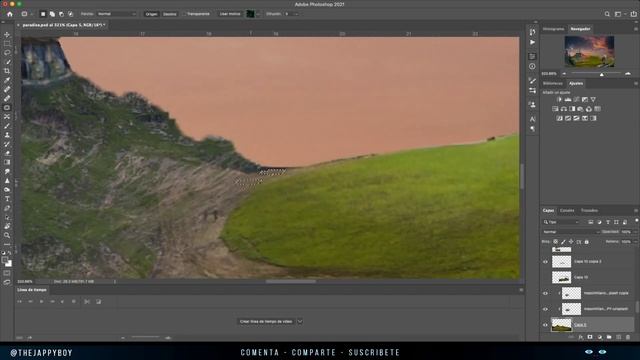Select the Move tool

tap(7, 35)
